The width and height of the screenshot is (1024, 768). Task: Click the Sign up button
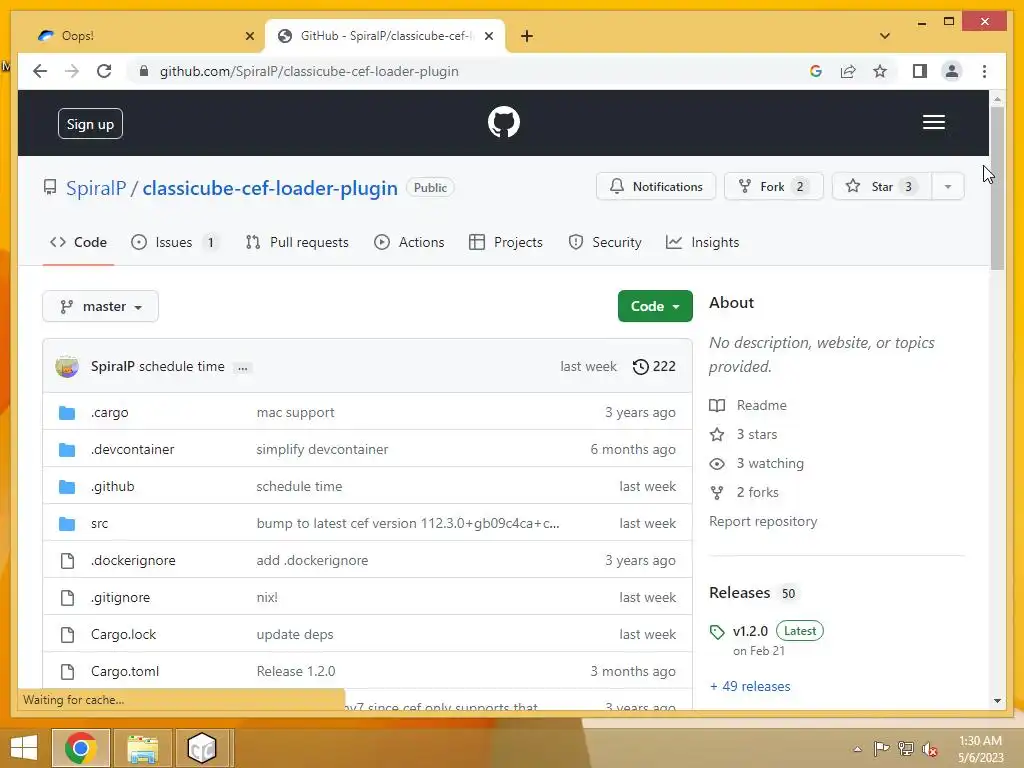coord(90,124)
